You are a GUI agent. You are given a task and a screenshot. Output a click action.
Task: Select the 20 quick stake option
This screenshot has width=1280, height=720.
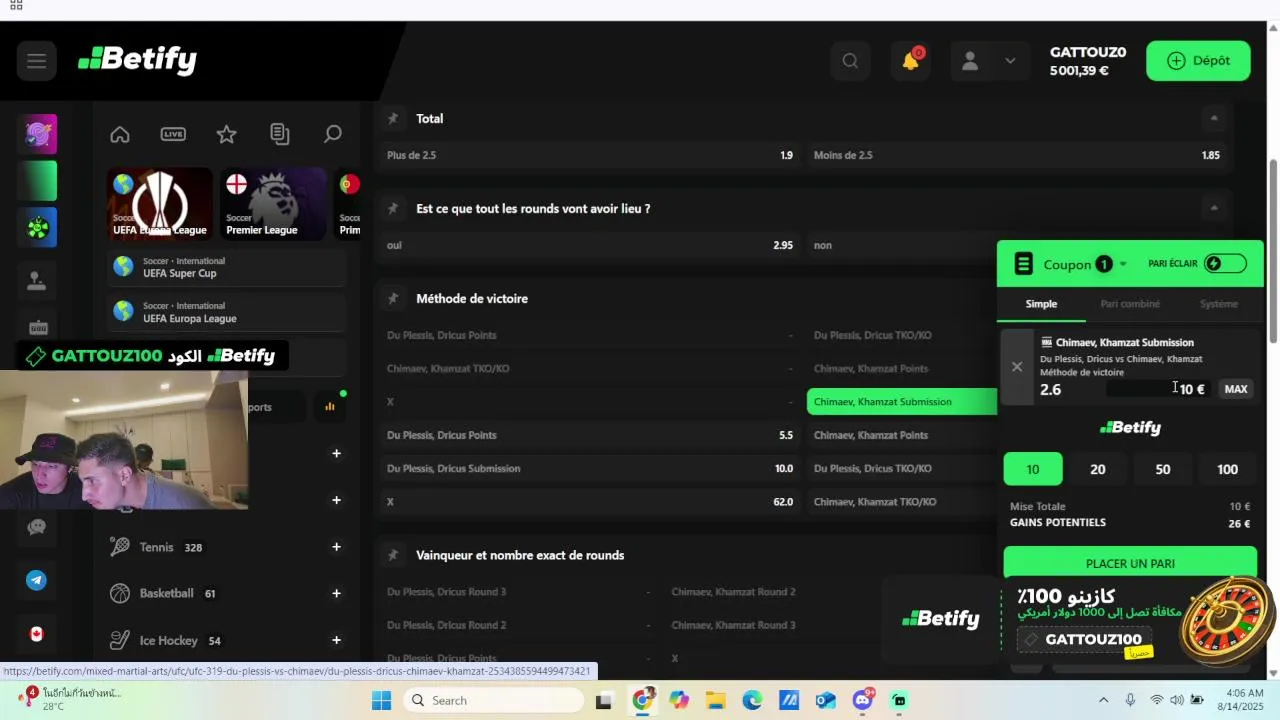click(1098, 469)
